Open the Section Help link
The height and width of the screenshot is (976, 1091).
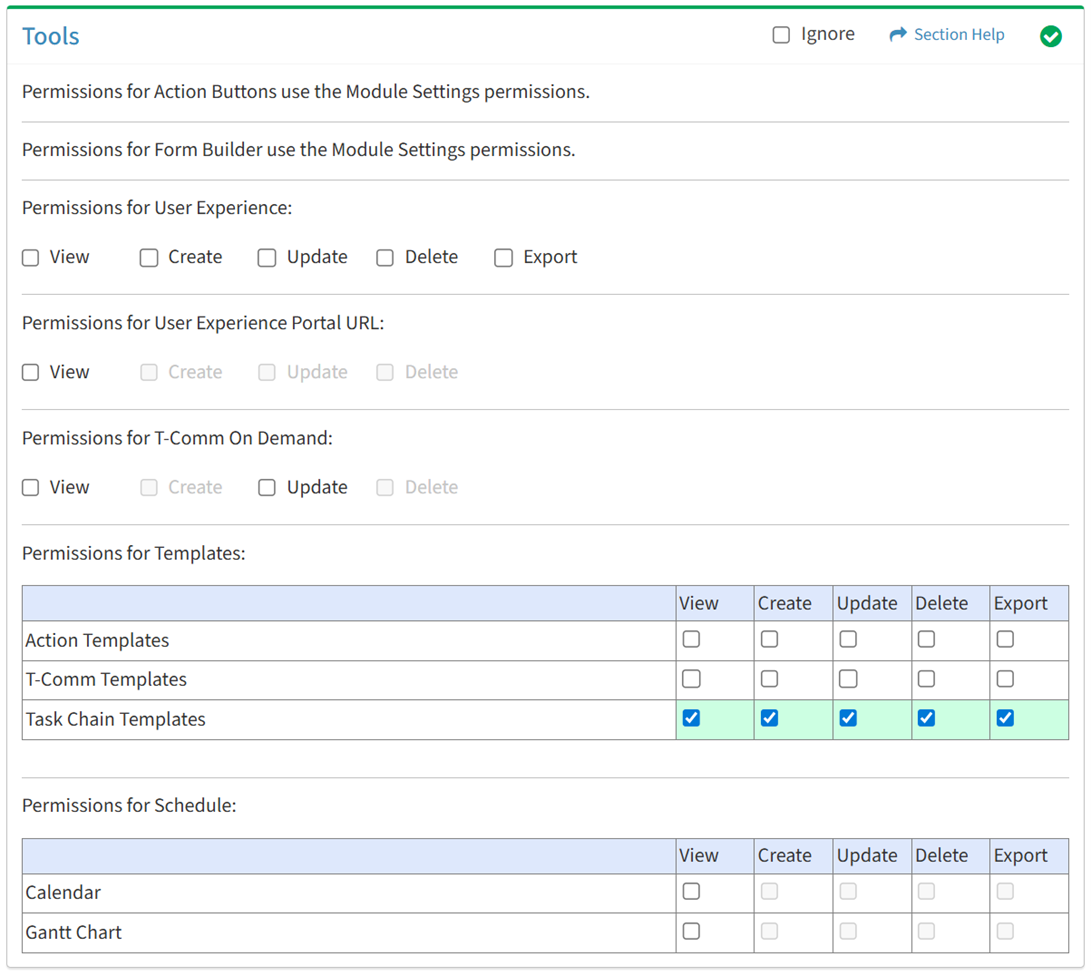[x=958, y=35]
